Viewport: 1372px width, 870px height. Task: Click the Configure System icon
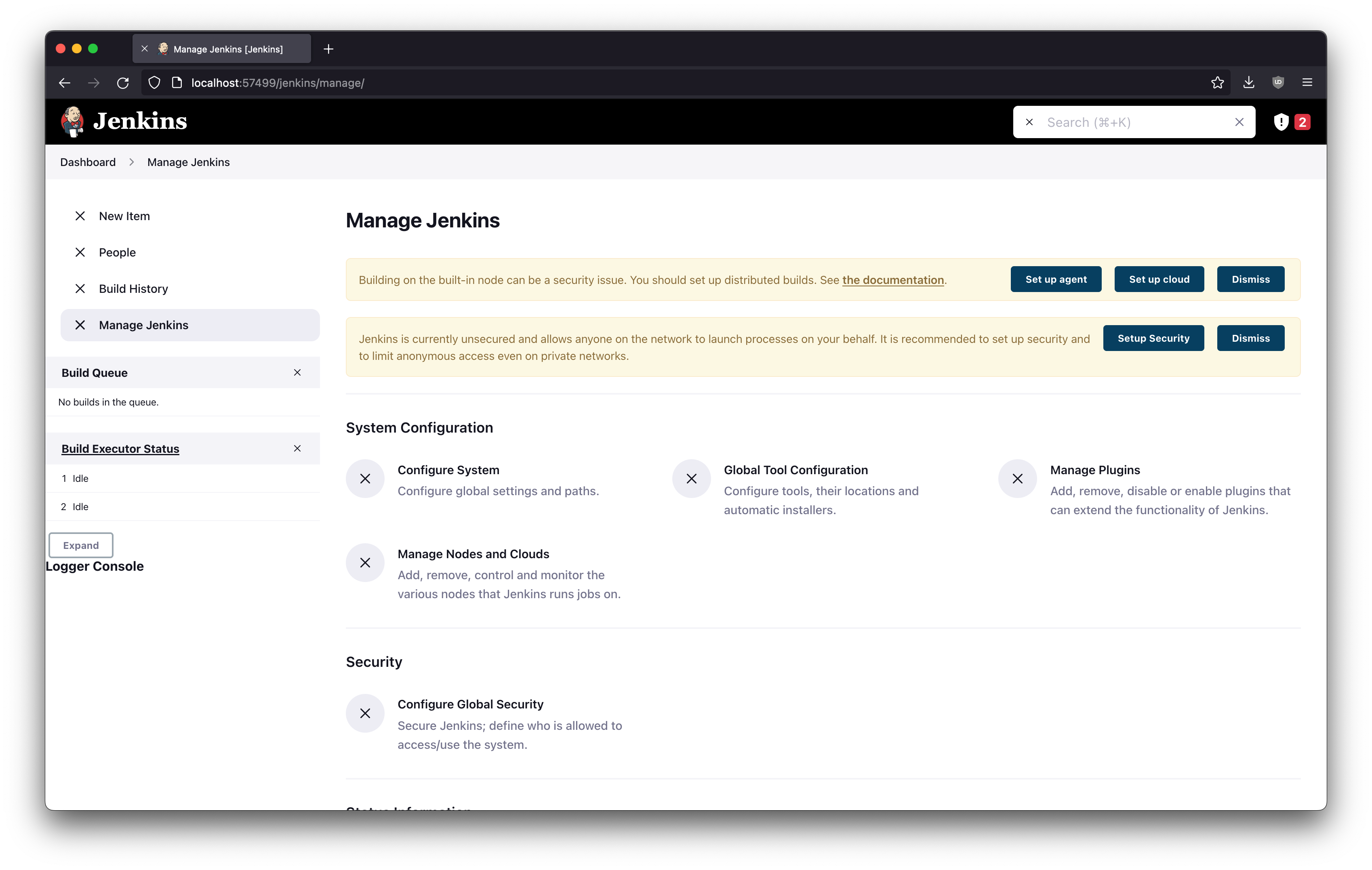pos(365,479)
